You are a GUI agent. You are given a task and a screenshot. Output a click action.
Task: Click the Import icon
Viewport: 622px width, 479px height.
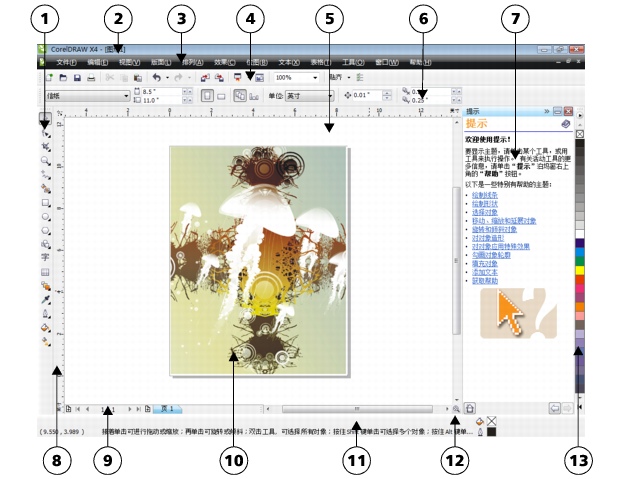point(205,78)
